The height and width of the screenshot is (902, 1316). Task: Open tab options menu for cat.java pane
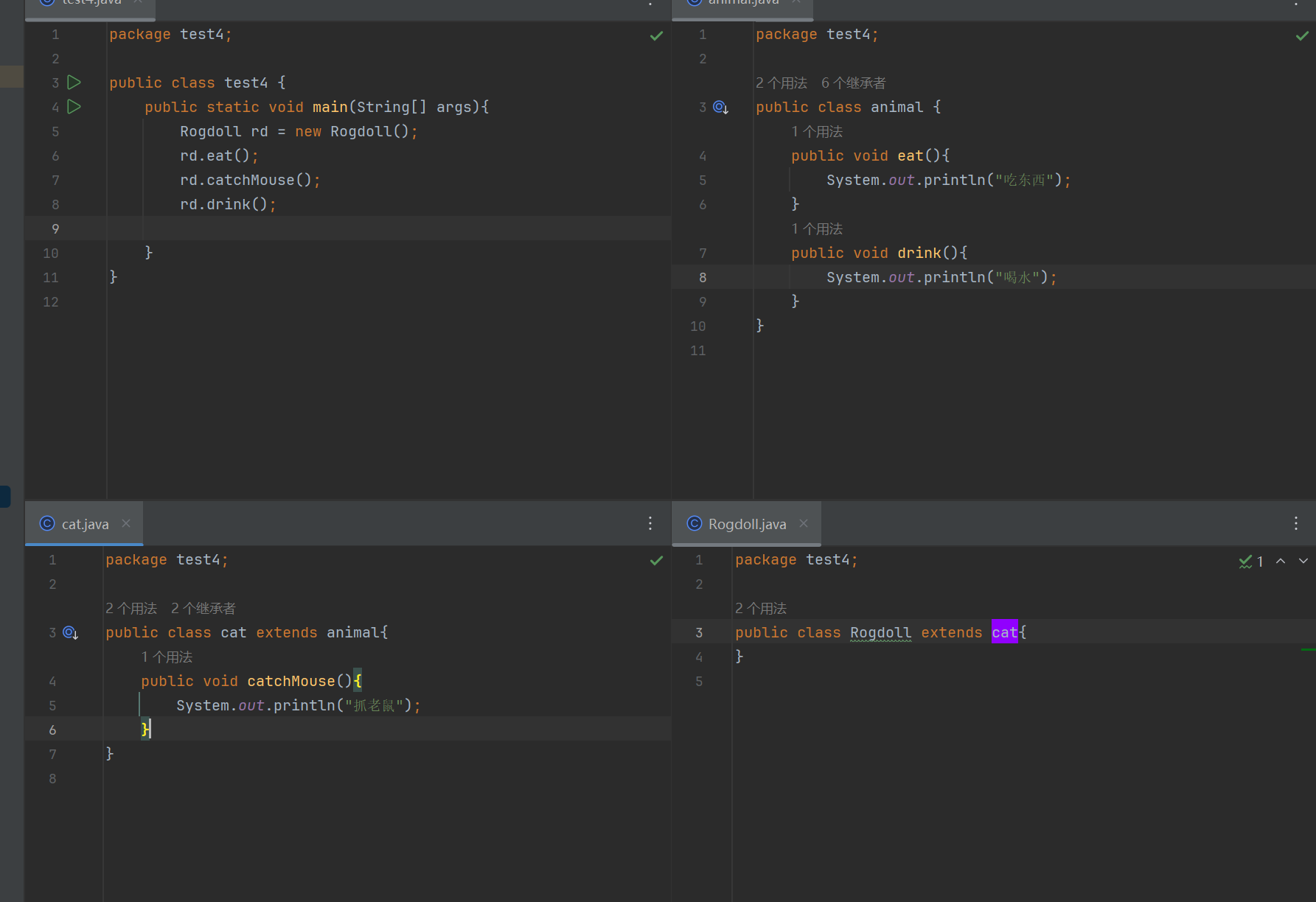650,523
